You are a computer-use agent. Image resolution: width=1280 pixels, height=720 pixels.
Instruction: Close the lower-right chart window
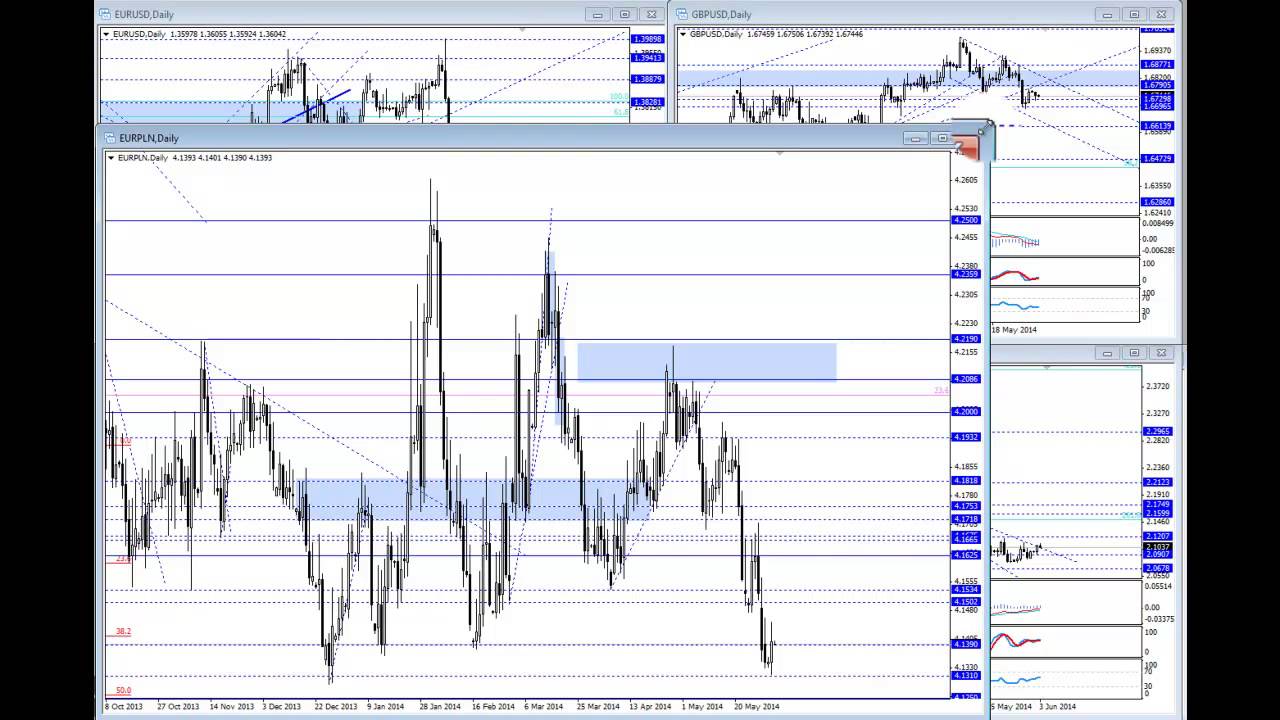(x=1161, y=353)
